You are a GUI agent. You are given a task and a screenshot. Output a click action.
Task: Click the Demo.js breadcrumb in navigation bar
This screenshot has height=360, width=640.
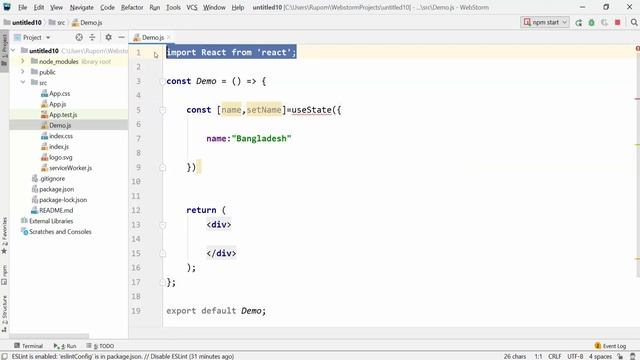87,22
